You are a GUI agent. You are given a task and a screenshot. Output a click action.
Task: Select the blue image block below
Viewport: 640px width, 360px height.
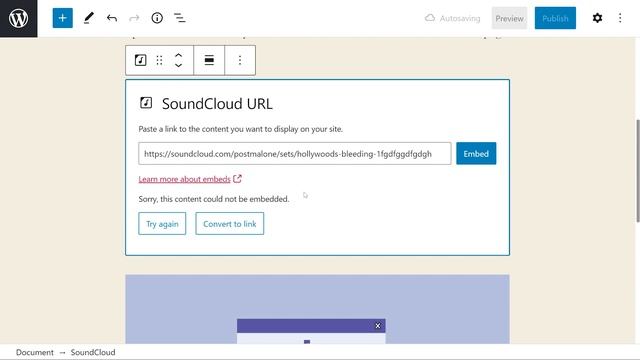(317, 309)
